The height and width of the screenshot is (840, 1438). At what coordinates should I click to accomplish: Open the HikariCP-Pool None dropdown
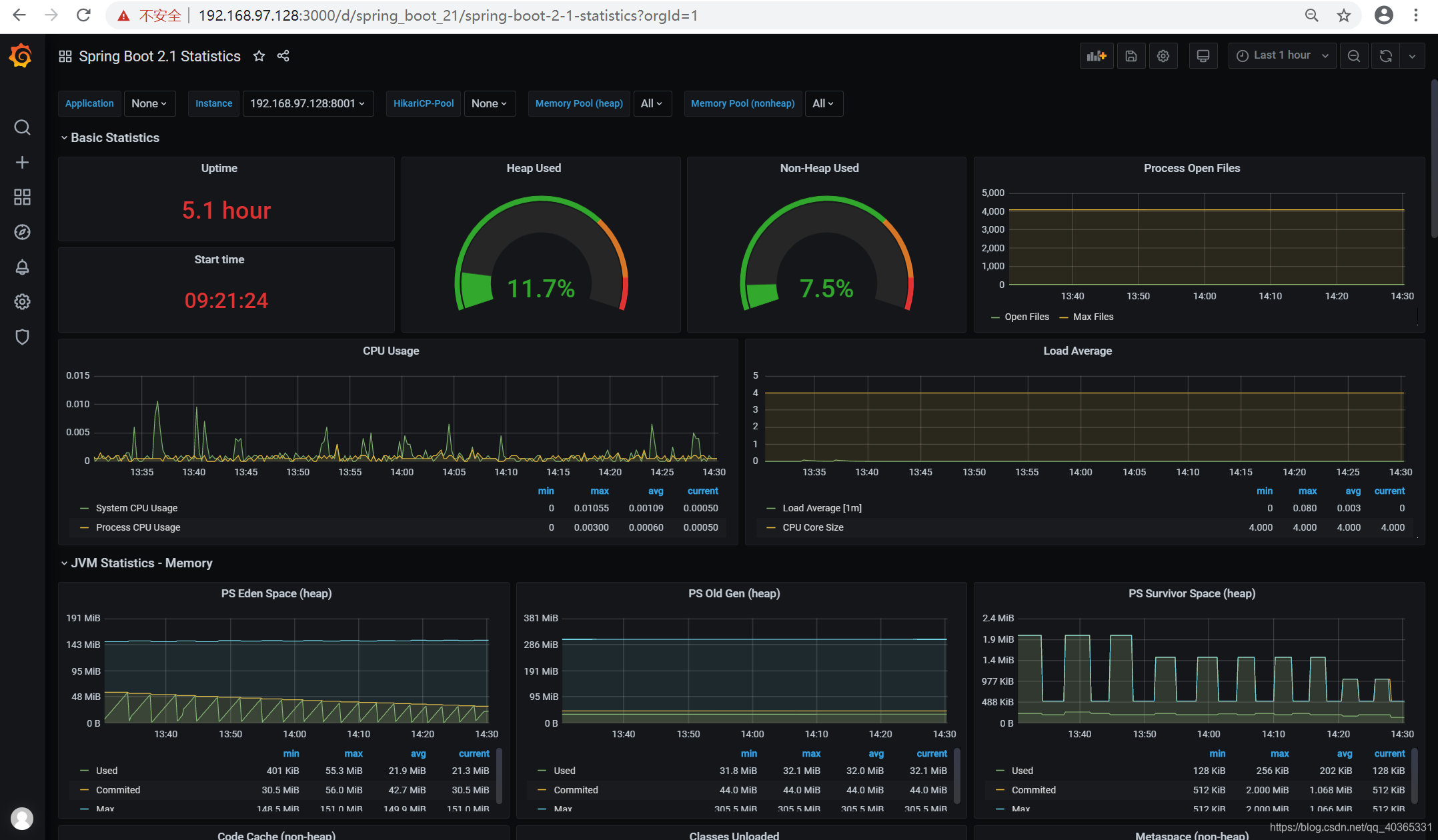coord(490,103)
